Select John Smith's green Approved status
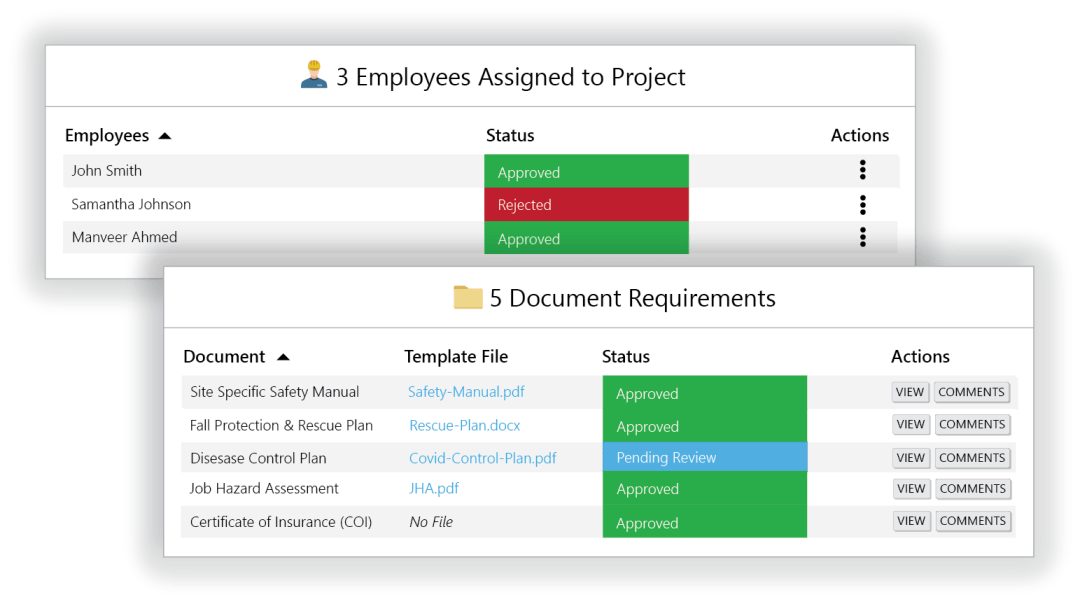Viewport: 1080px width, 604px height. tap(586, 172)
